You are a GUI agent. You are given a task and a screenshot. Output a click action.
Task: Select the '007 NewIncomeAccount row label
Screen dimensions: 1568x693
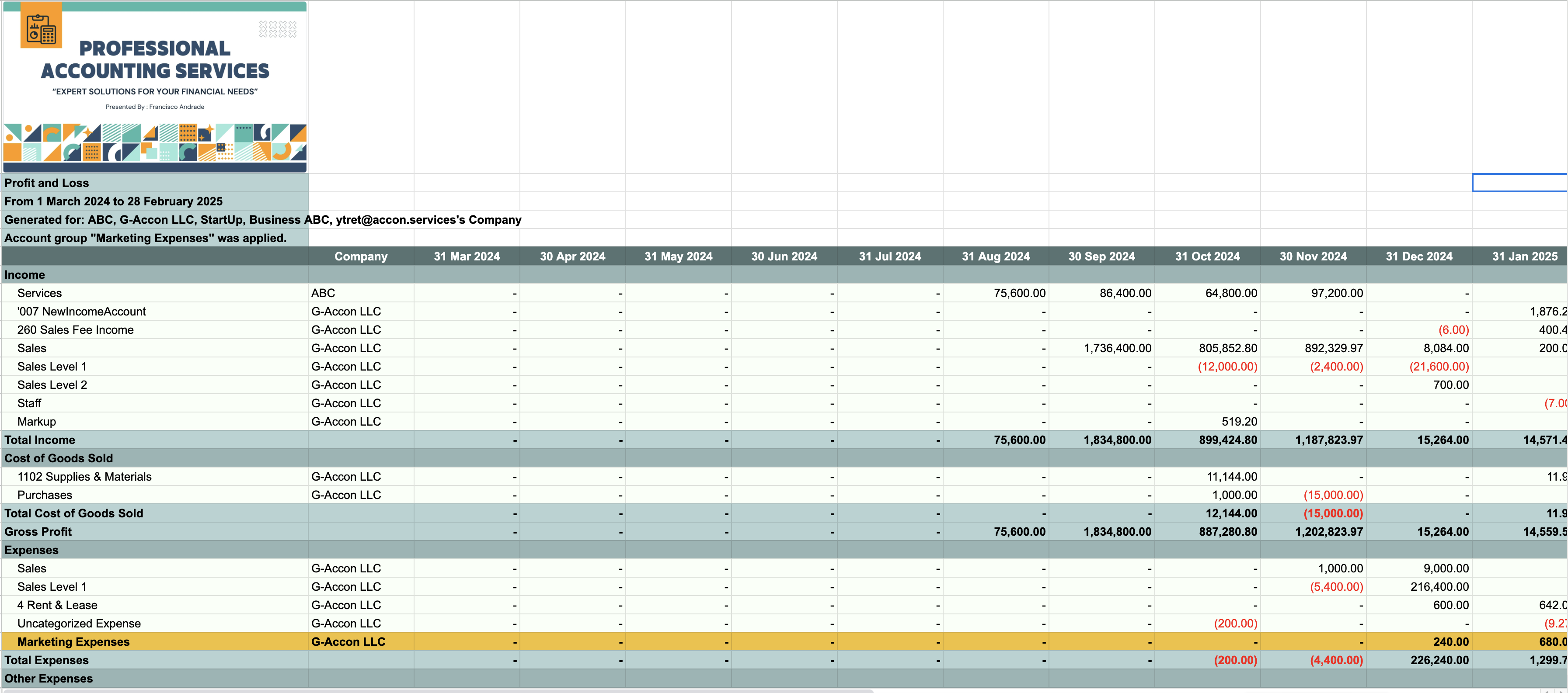(x=82, y=312)
